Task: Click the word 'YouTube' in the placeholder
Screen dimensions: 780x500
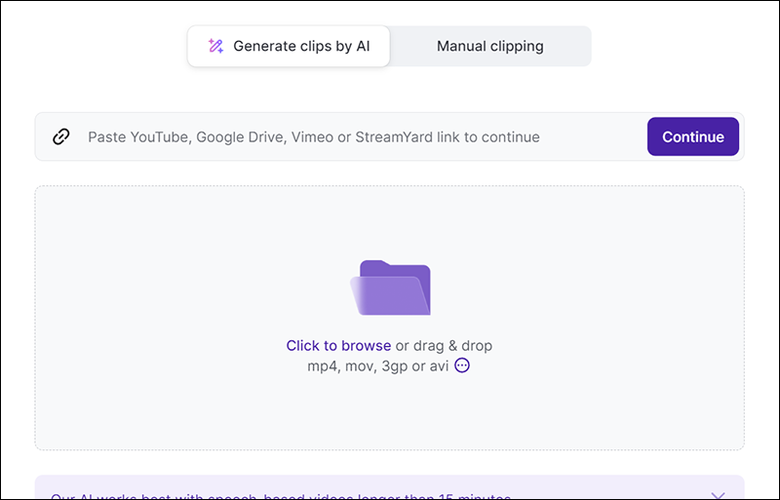Action: (x=159, y=137)
